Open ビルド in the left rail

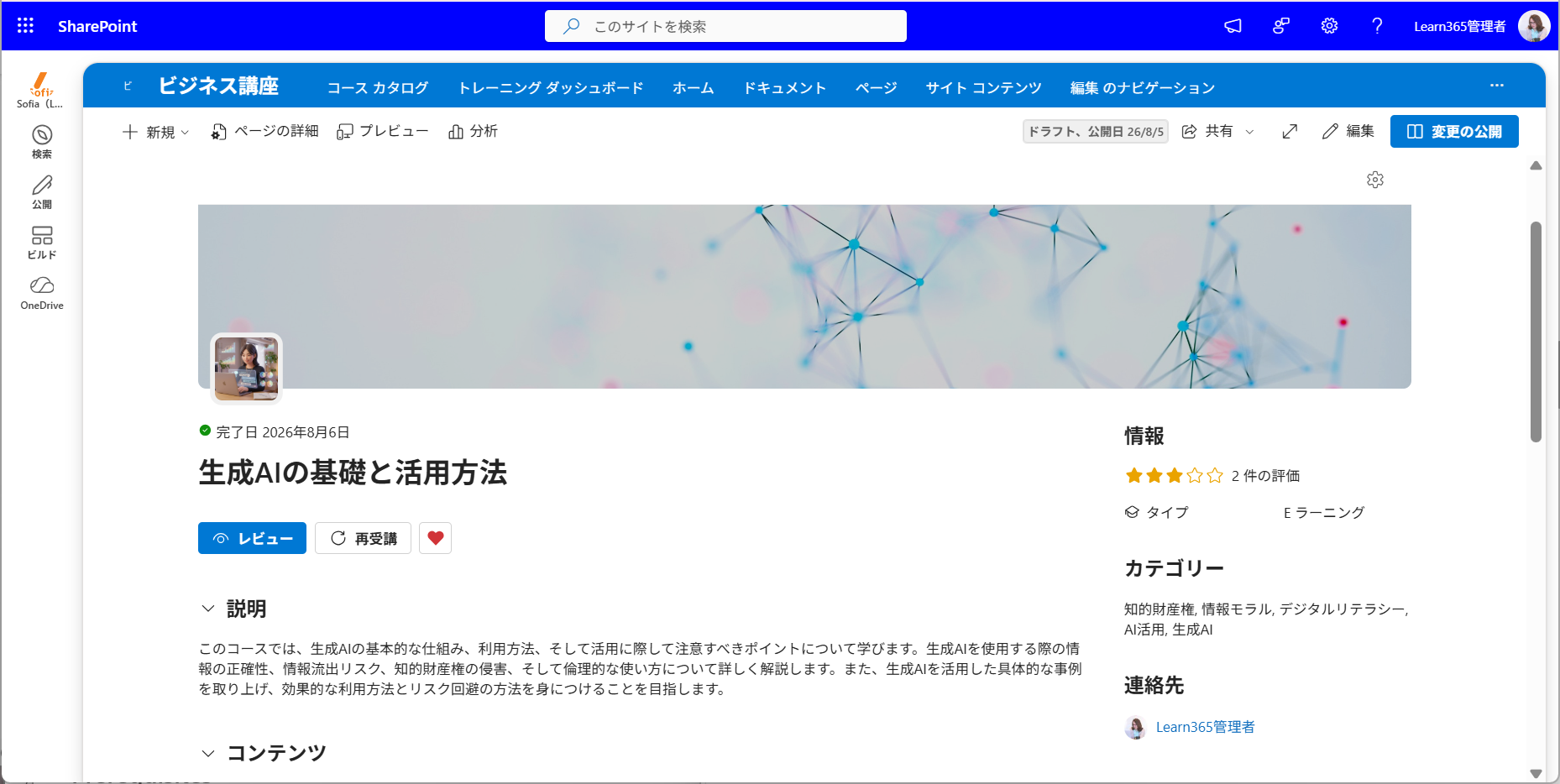click(x=42, y=243)
